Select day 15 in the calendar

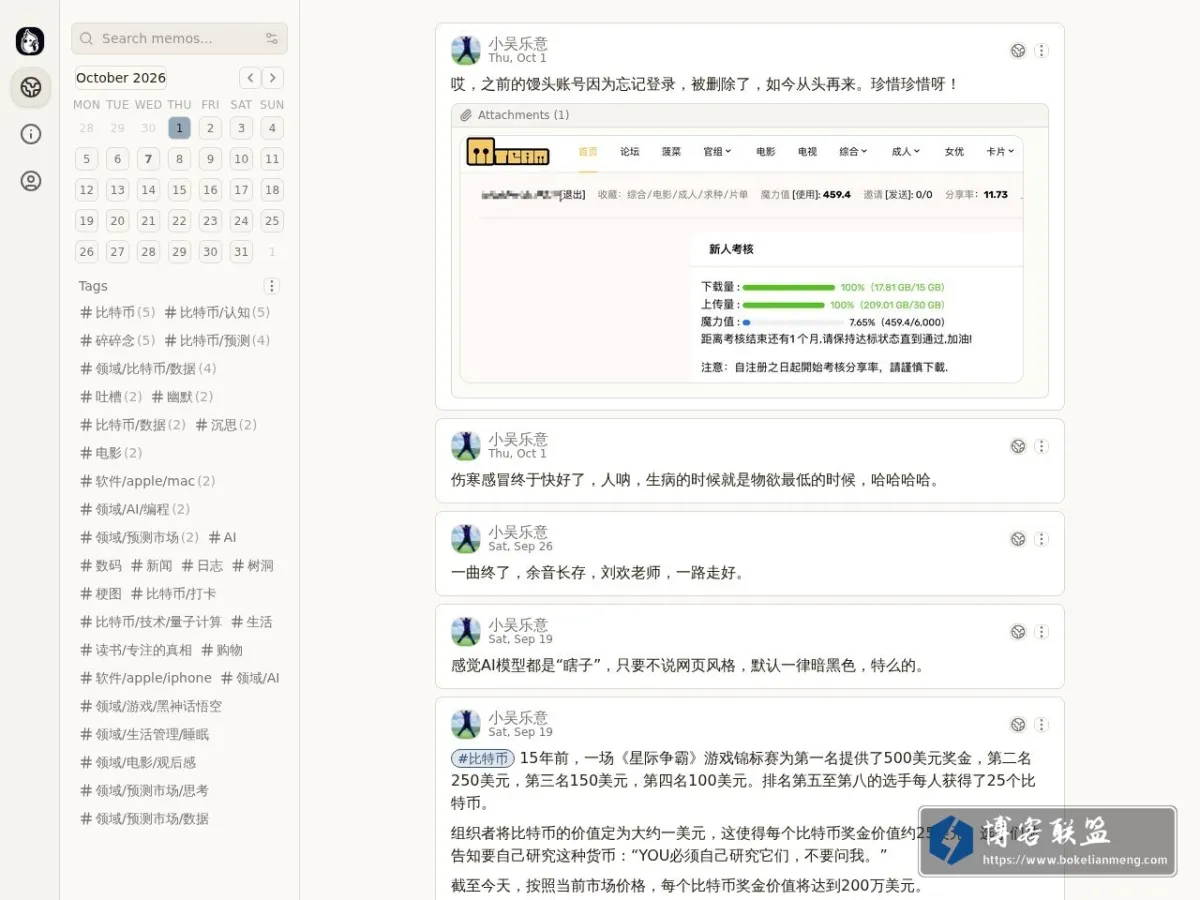coord(179,190)
